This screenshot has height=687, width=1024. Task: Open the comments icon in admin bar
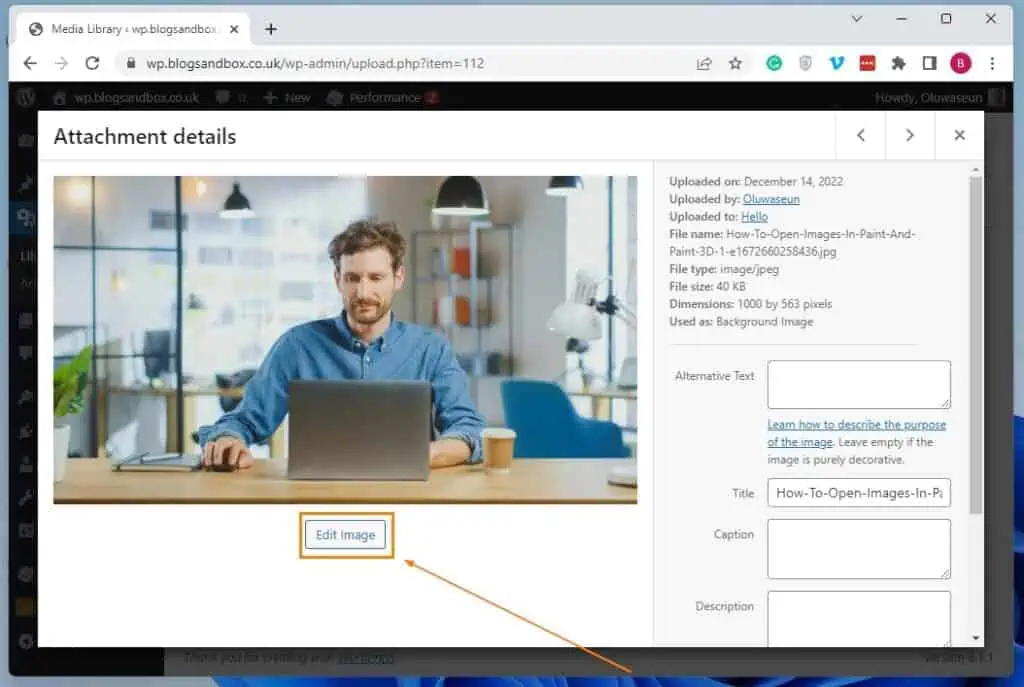pos(231,98)
